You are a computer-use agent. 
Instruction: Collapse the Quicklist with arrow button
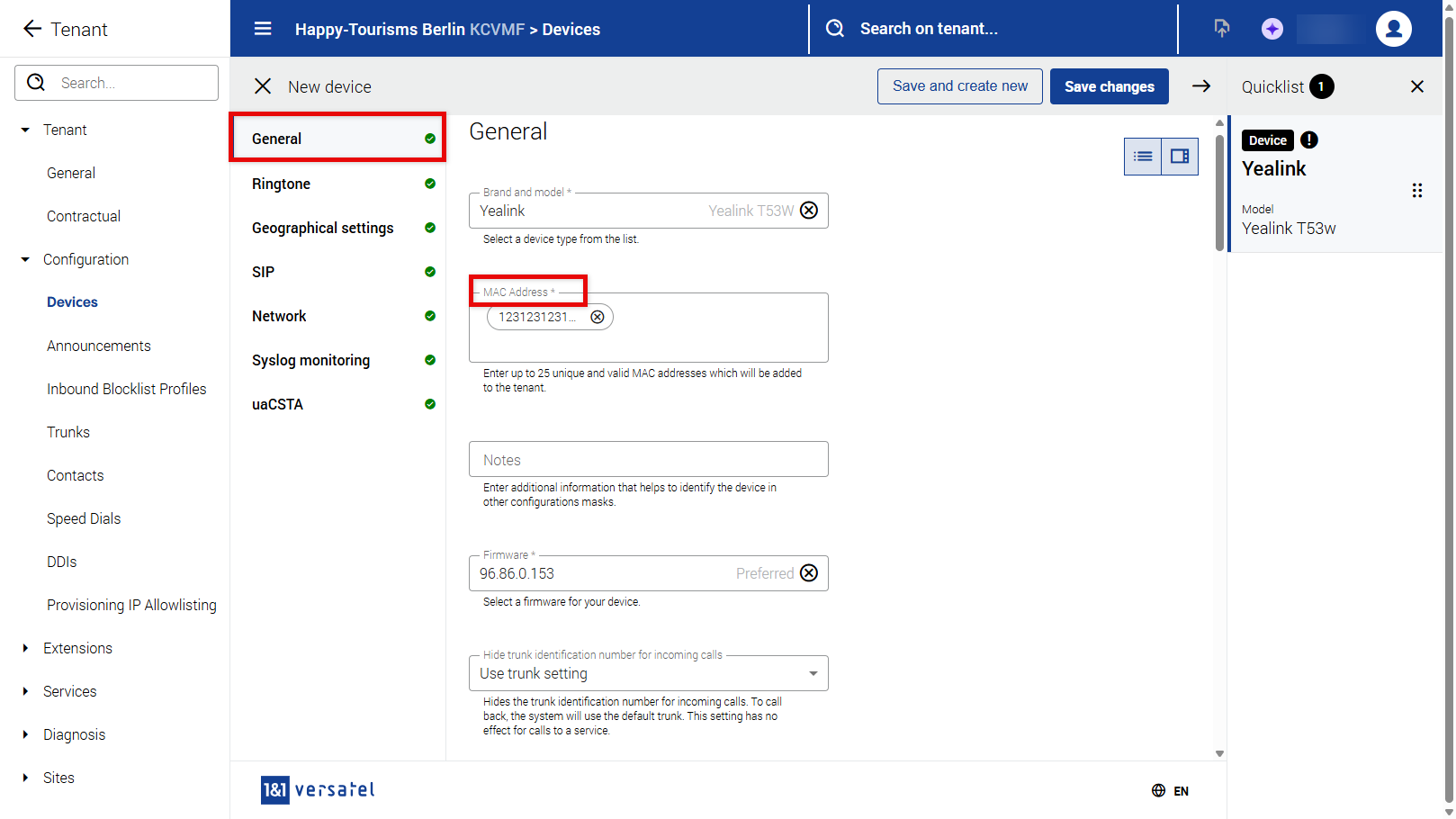coord(1201,86)
